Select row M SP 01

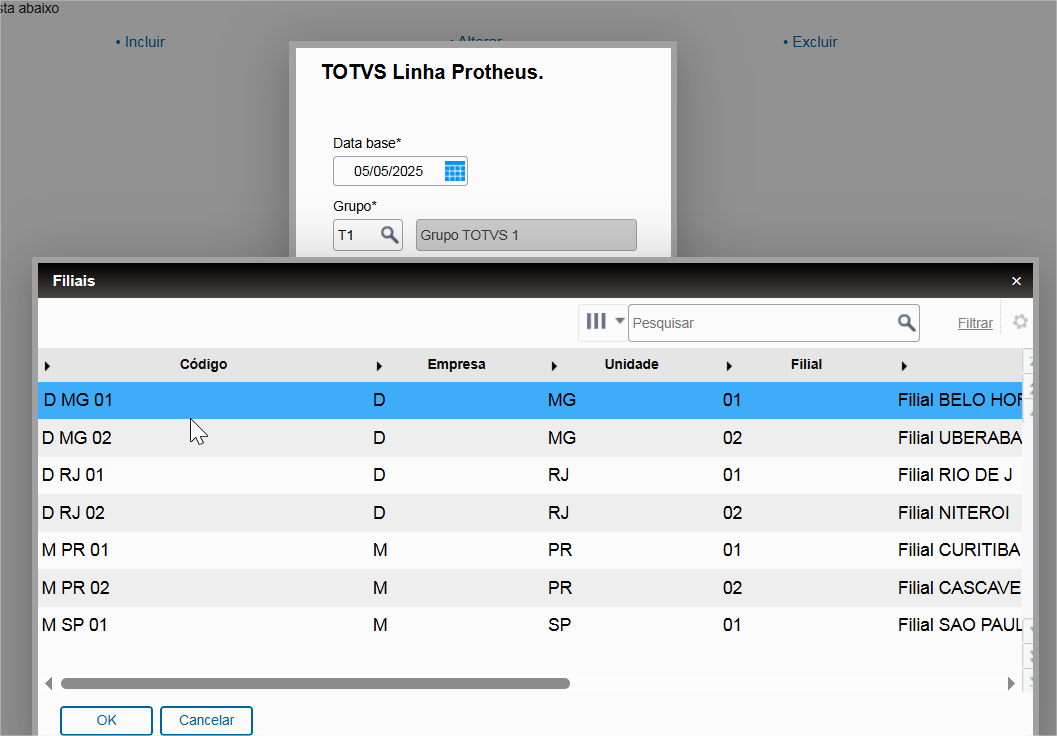pyautogui.click(x=530, y=625)
